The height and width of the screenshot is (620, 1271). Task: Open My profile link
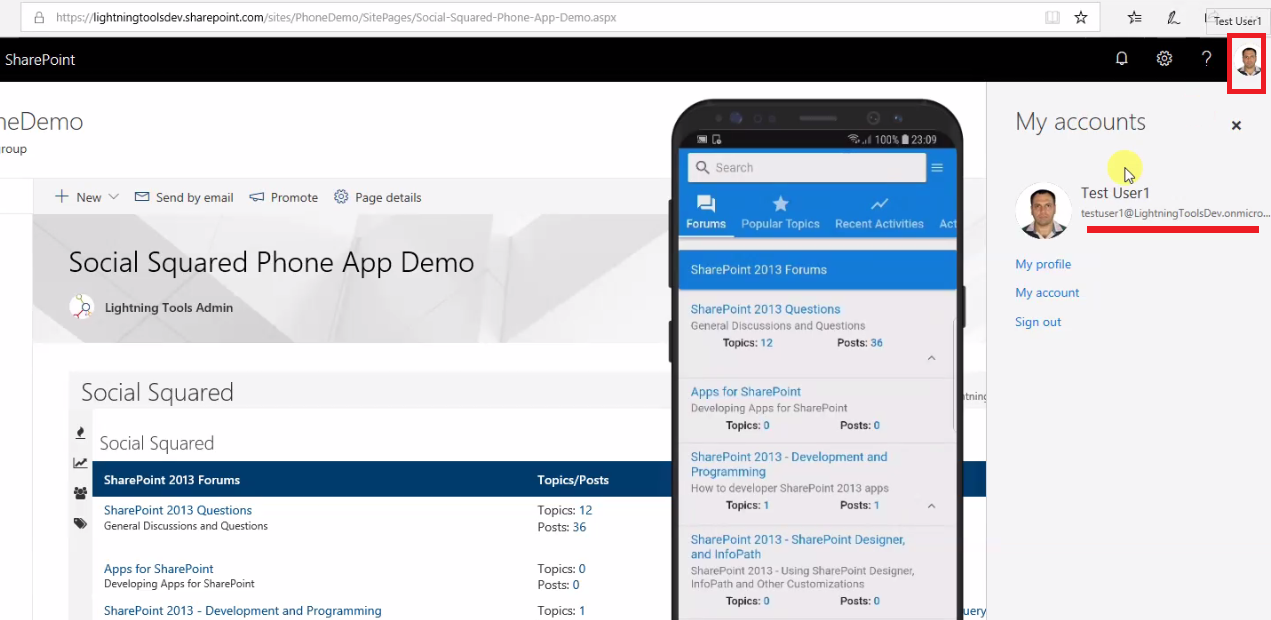(x=1043, y=264)
